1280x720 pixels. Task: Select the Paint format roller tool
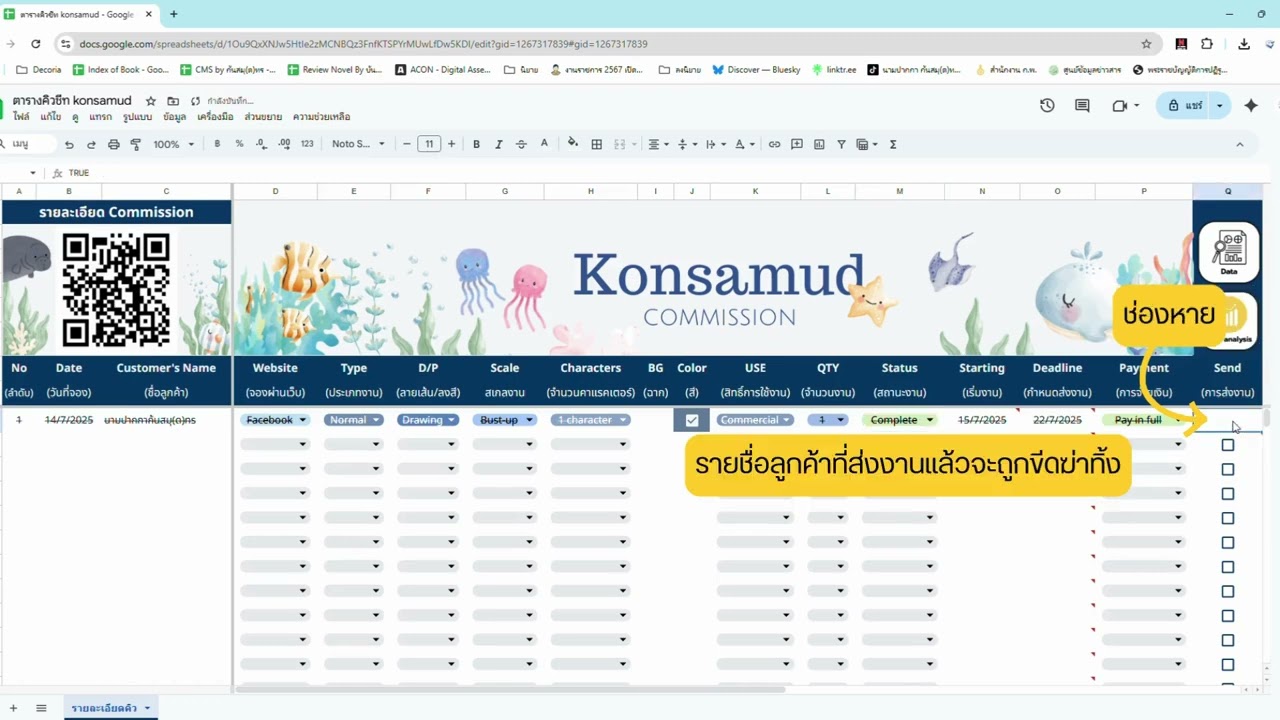[x=136, y=144]
